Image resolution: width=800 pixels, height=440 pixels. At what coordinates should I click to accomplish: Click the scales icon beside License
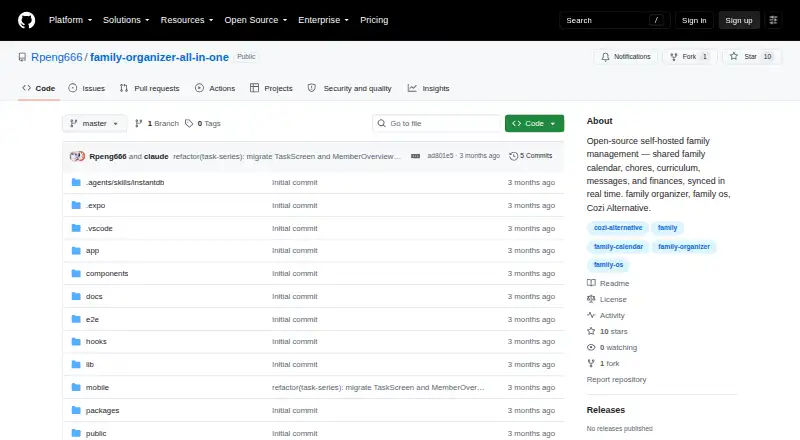(591, 299)
